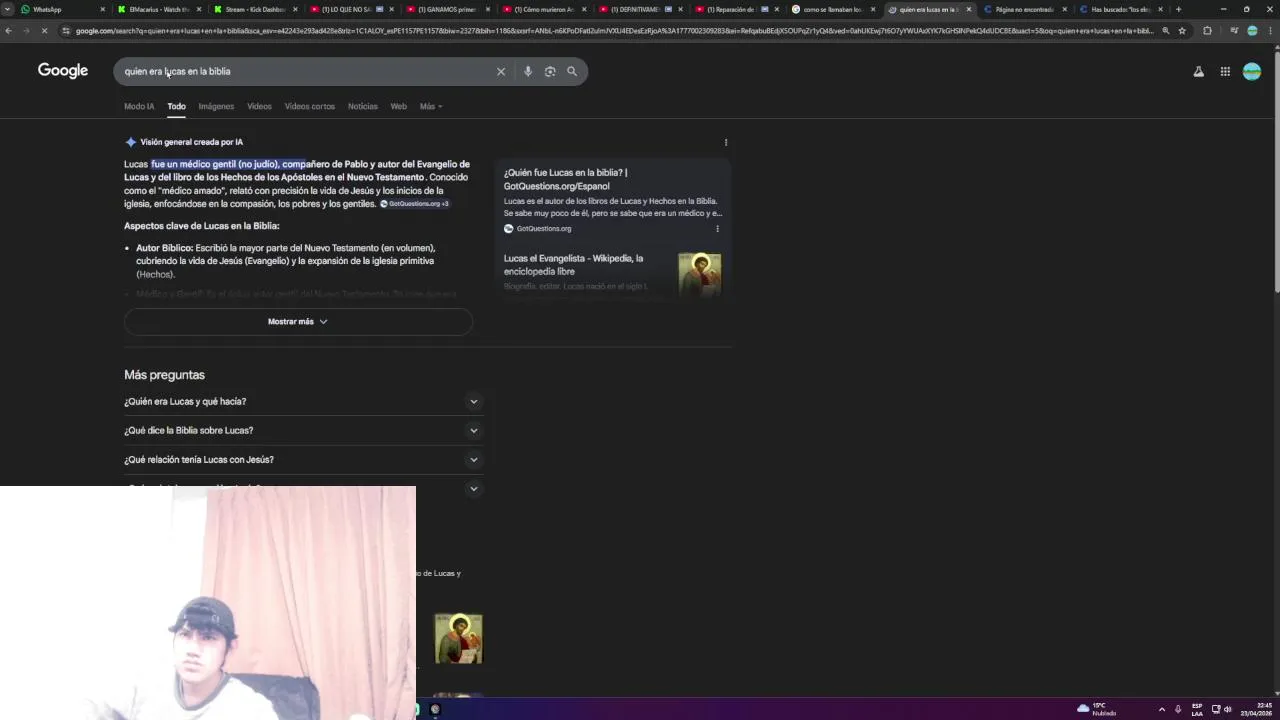The width and height of the screenshot is (1280, 720).
Task: Click the 'Más preguntas' heading
Action: (164, 375)
